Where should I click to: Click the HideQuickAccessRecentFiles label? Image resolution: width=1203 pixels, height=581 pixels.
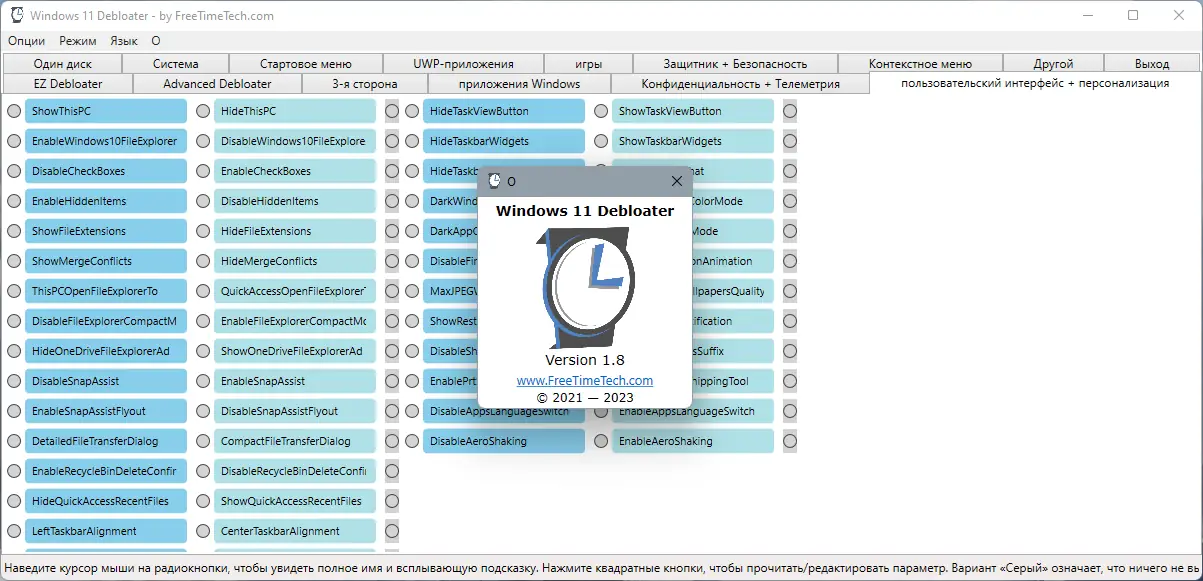[106, 501]
